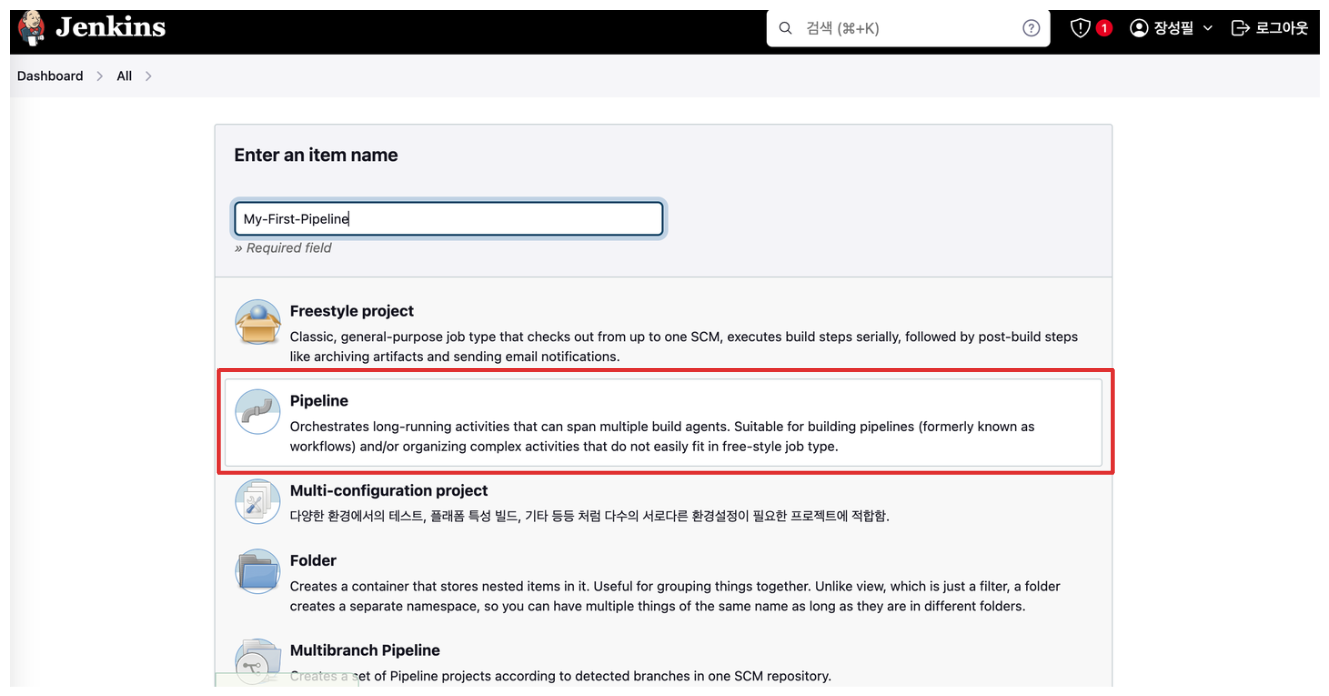1329x696 pixels.
Task: Click the magnifier icon in search box
Action: click(786, 28)
